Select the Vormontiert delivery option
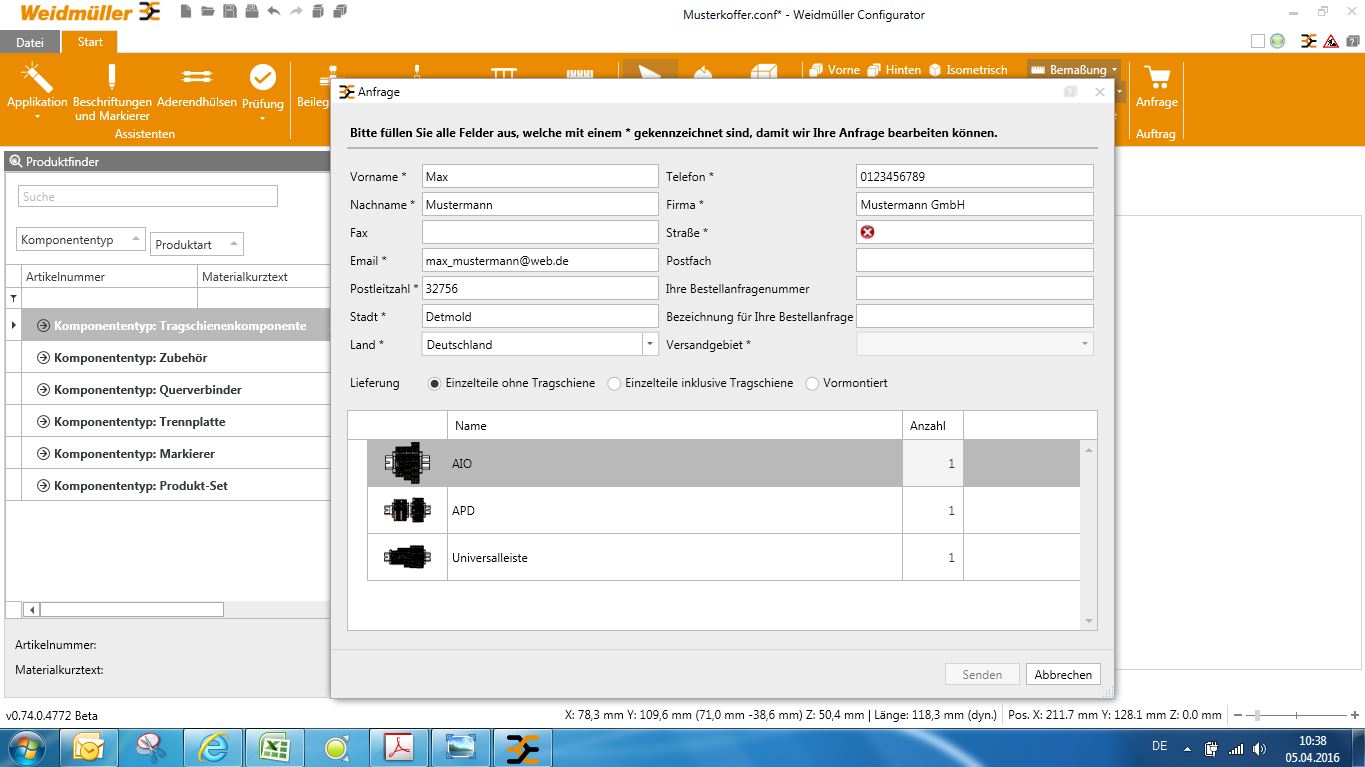Viewport: 1365px width, 767px height. point(812,383)
